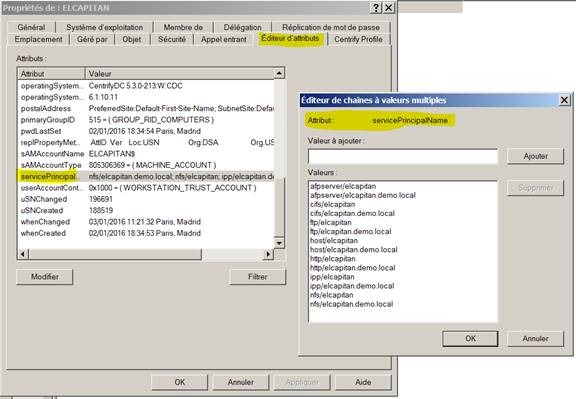The width and height of the screenshot is (576, 399).
Task: Click the Filtrer button
Action: coord(257,277)
